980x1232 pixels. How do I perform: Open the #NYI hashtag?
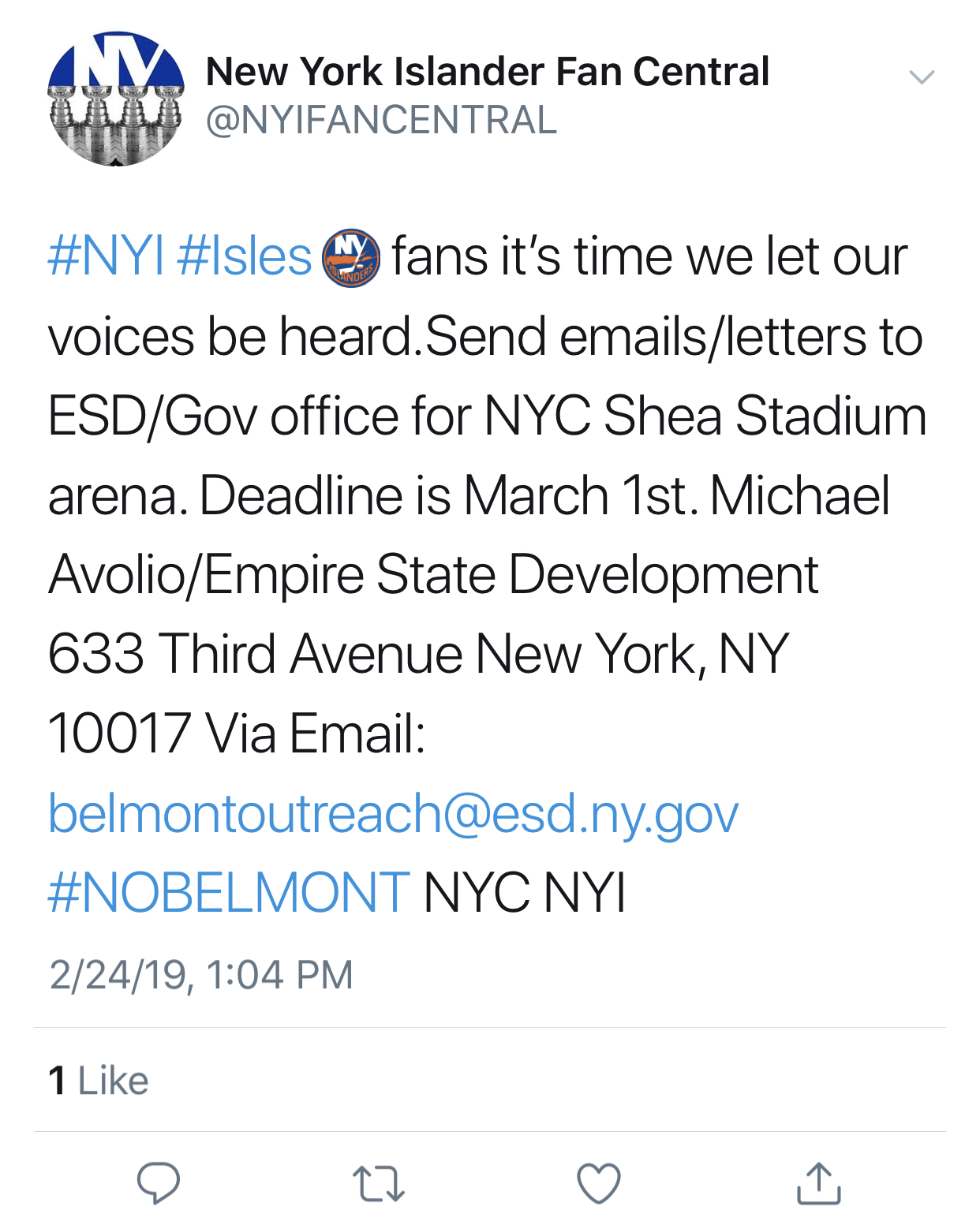point(106,257)
